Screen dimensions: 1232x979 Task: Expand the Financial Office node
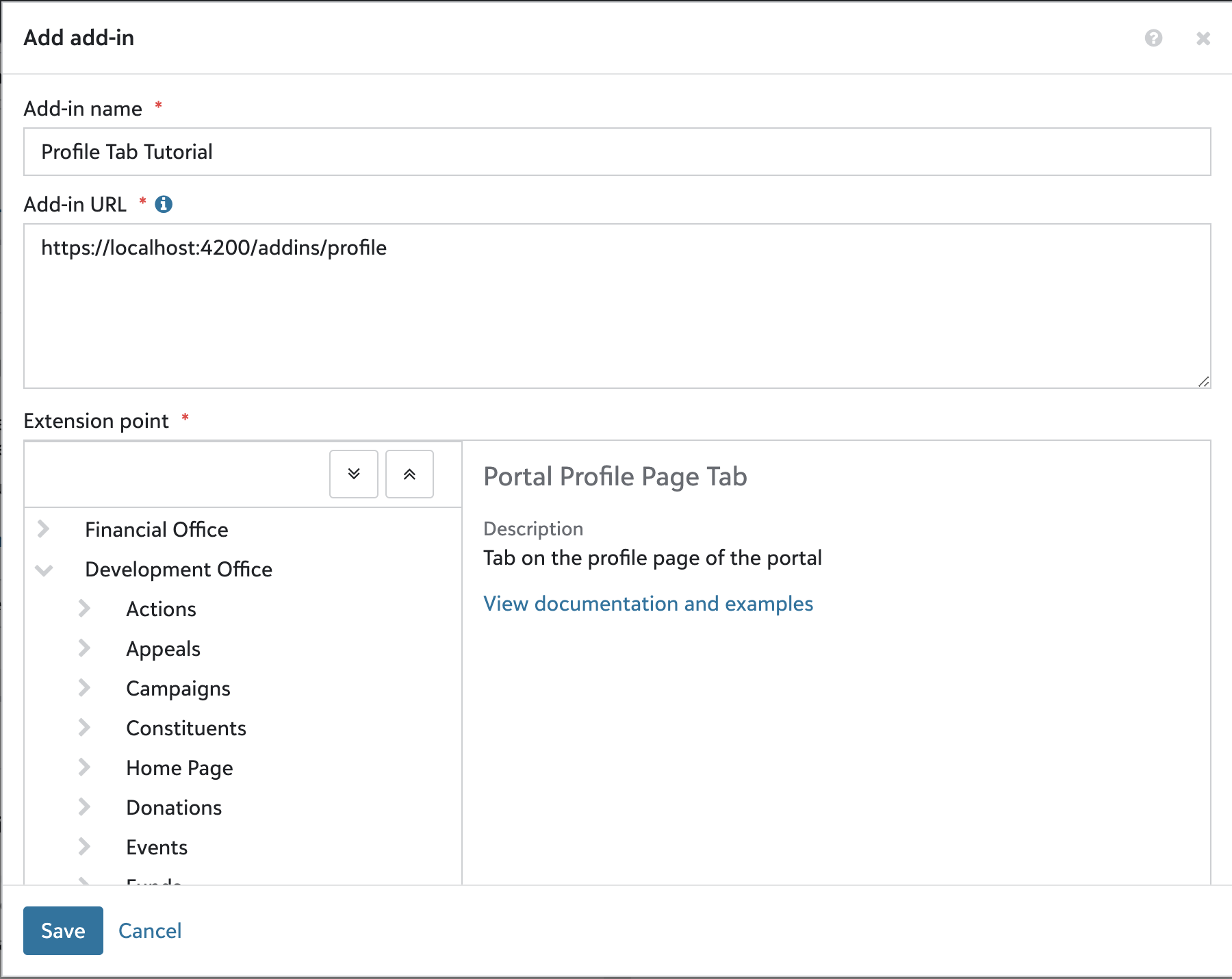44,529
